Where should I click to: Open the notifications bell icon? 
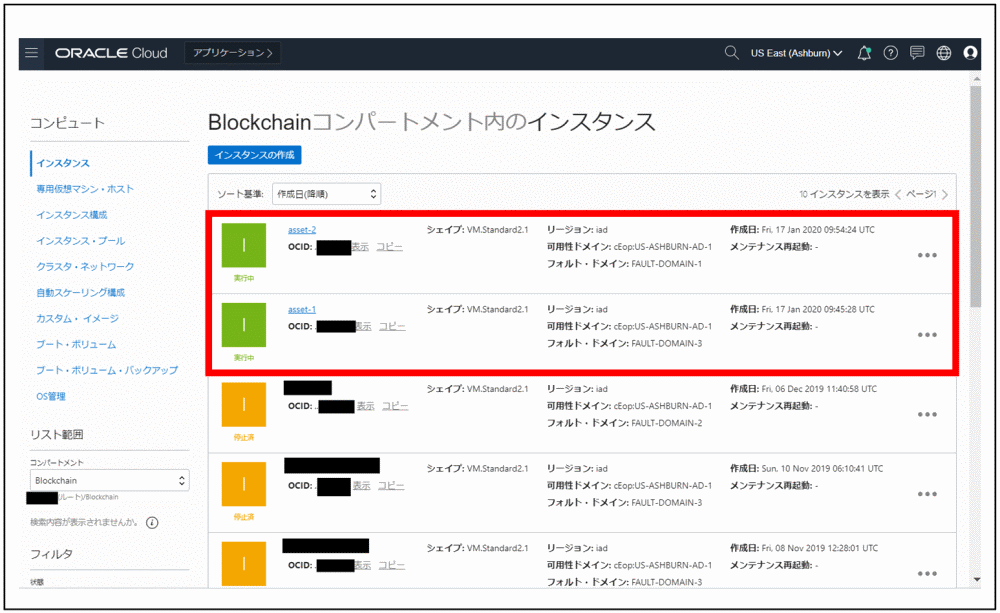864,53
